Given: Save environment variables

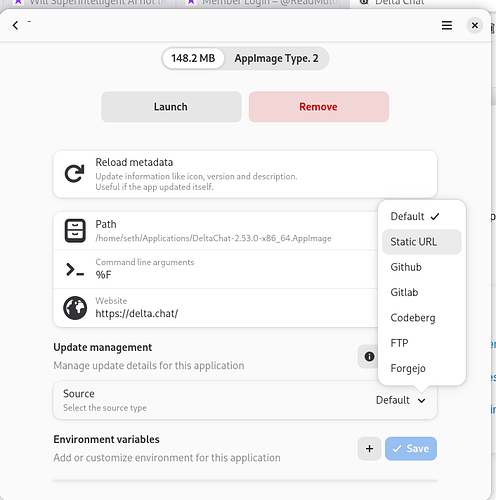Looking at the screenshot, I should tap(411, 449).
